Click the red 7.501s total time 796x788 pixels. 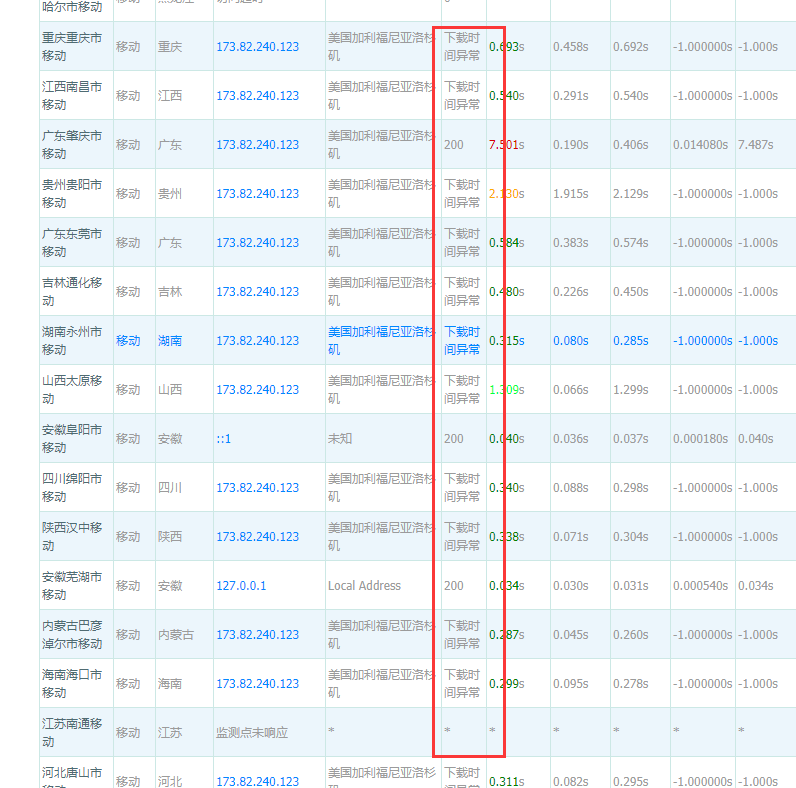tap(507, 145)
